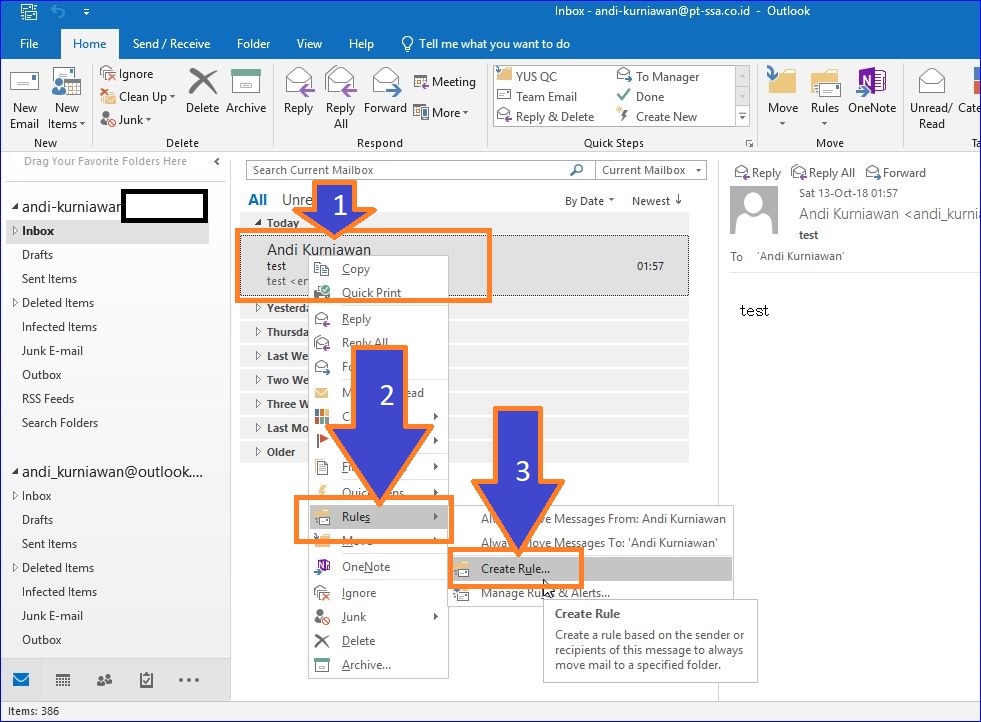Choose Quick Print in context menu
This screenshot has height=722, width=981.
tap(379, 292)
